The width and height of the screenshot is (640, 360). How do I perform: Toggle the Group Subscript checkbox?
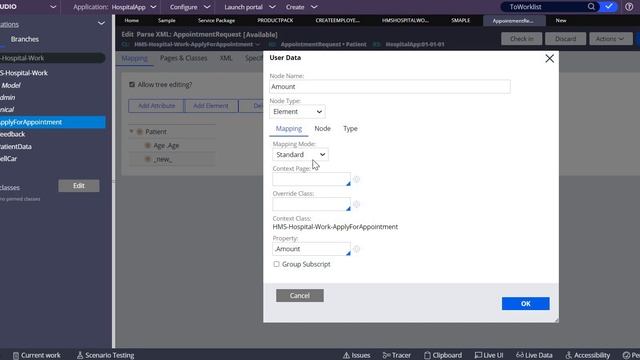276,264
